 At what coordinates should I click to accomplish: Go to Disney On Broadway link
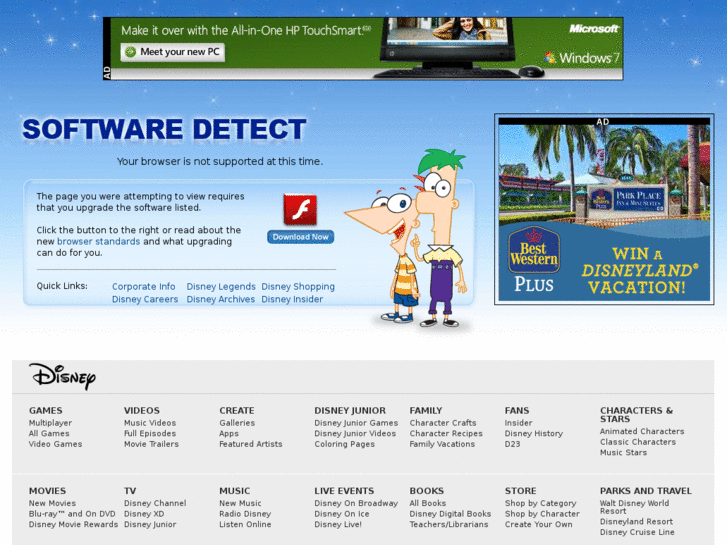tap(356, 503)
